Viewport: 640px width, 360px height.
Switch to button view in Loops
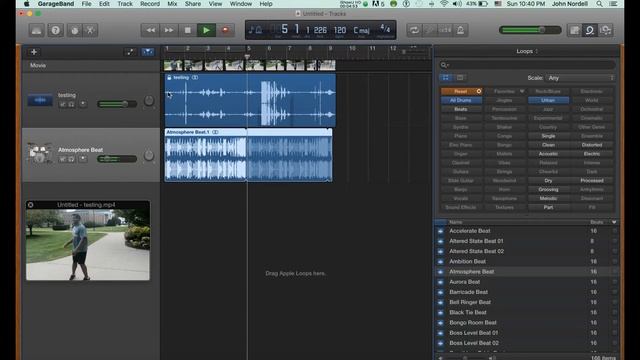pos(446,78)
